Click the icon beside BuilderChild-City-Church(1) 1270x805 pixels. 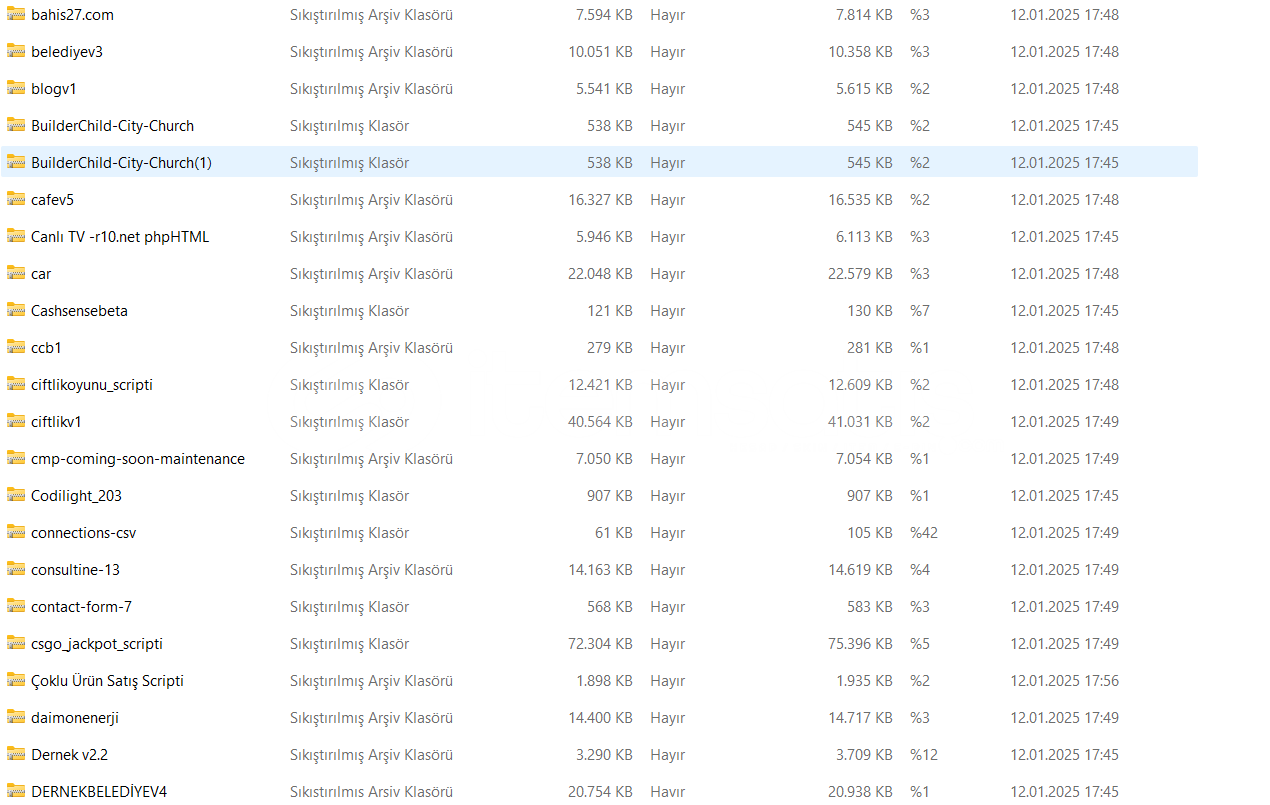point(16,162)
